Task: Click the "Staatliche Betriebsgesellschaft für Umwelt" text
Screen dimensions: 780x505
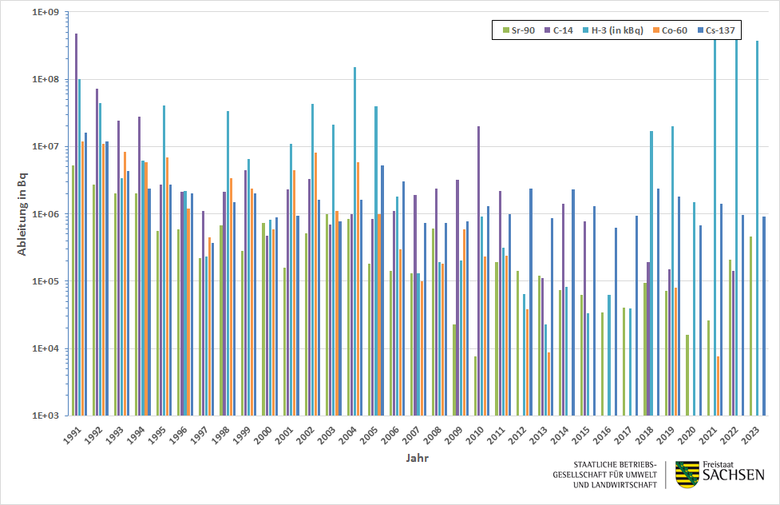Action: pos(612,475)
